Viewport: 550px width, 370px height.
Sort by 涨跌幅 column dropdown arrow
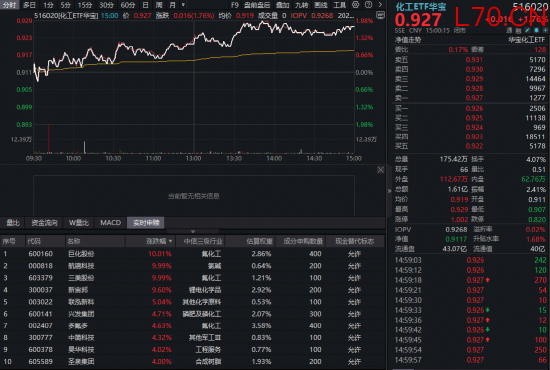[x=170, y=241]
